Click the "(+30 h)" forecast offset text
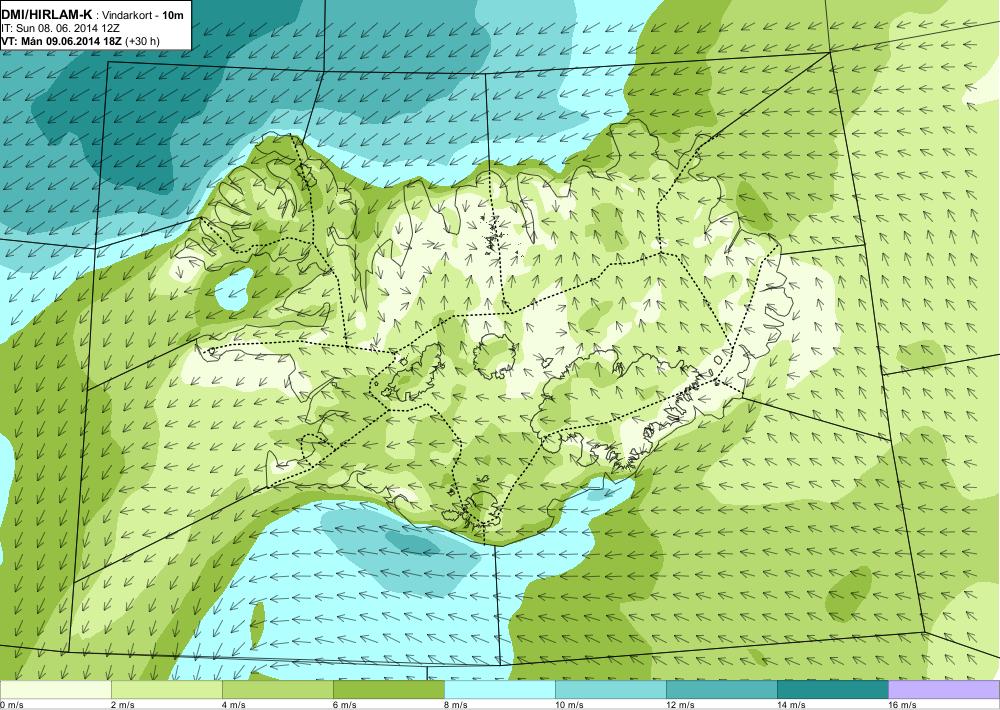The width and height of the screenshot is (1000, 710). (143, 41)
